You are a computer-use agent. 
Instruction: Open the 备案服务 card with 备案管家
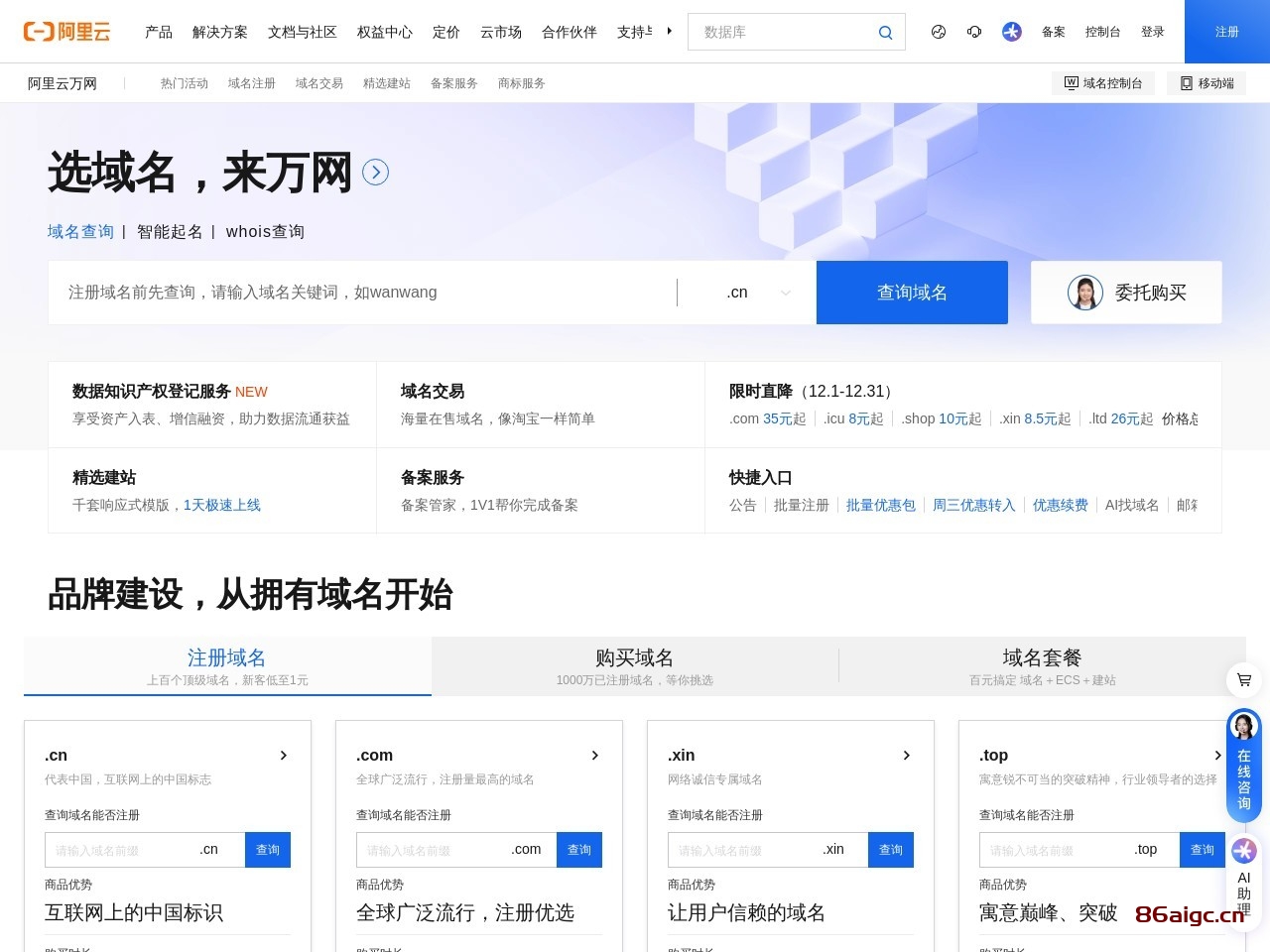tap(541, 491)
